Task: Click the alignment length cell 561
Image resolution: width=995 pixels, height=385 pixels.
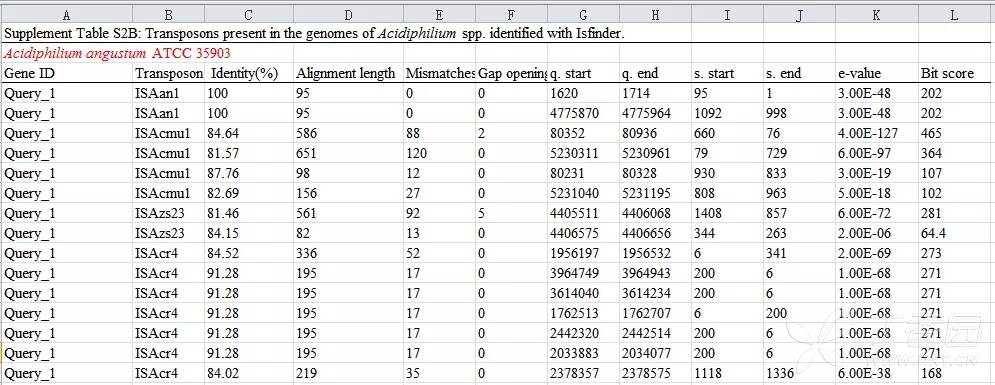Action: point(348,213)
